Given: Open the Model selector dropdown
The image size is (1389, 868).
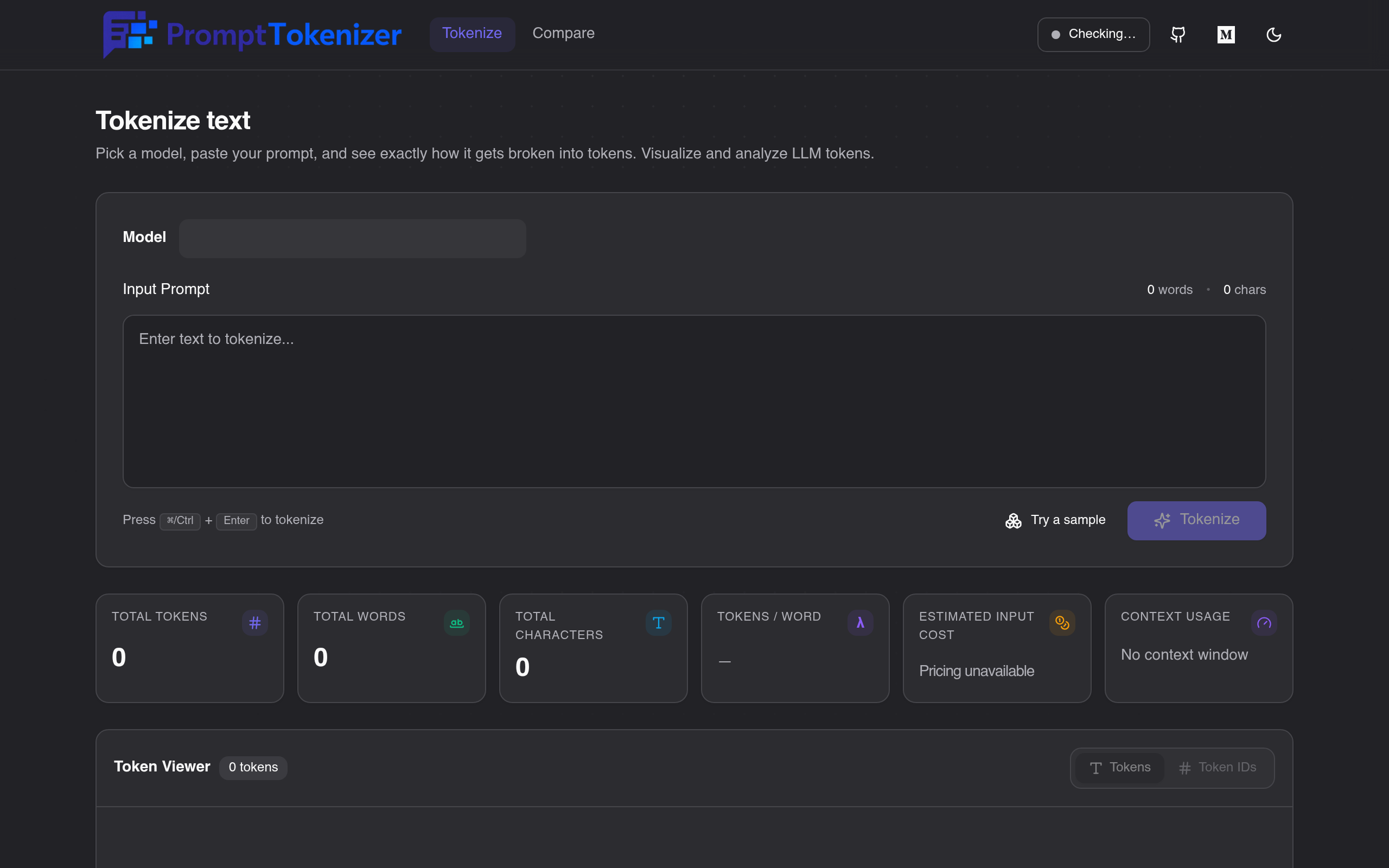Looking at the screenshot, I should (353, 238).
